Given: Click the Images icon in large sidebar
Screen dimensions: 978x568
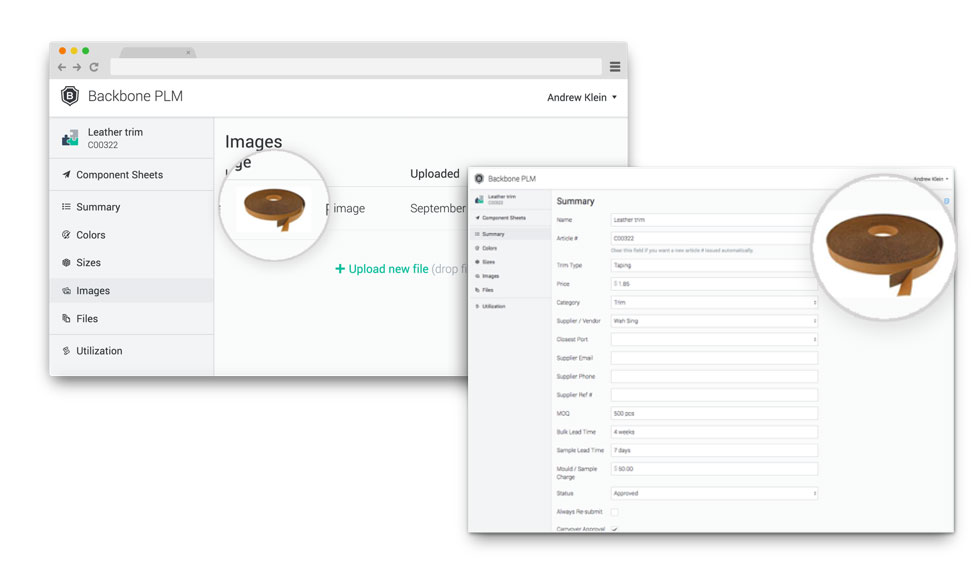Looking at the screenshot, I should (66, 291).
